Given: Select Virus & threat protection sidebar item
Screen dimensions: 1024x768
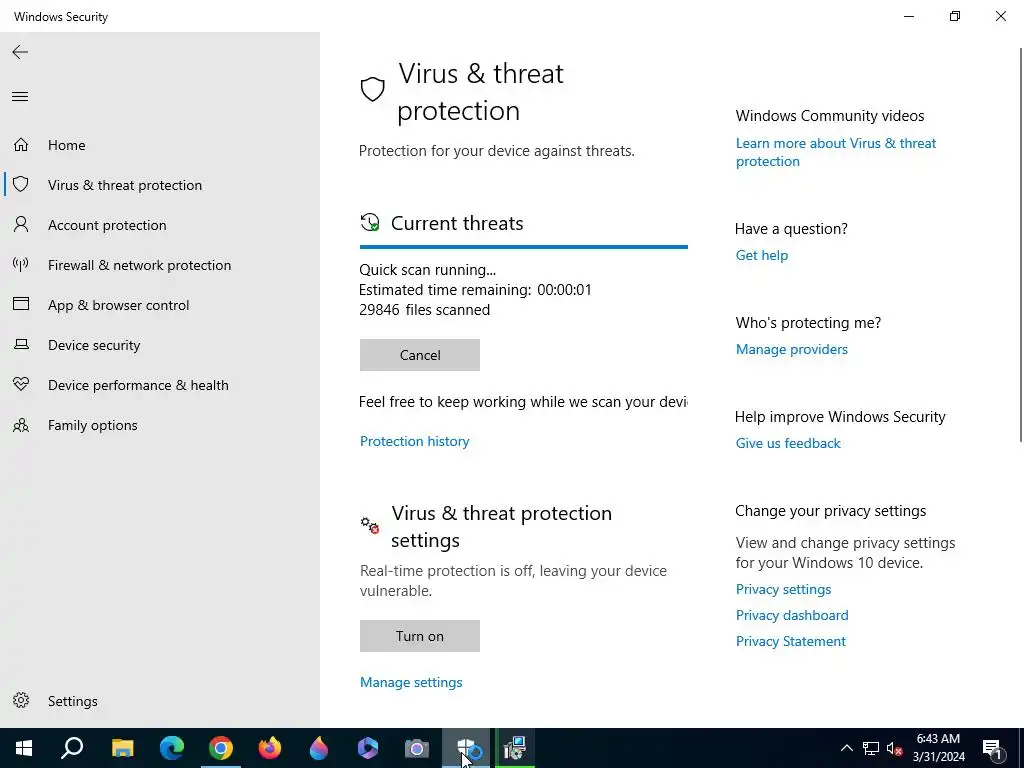Looking at the screenshot, I should pos(160,185).
